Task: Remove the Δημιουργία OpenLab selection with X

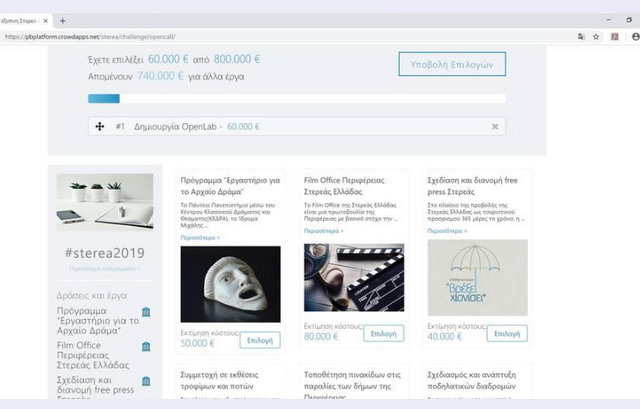Action: coord(495,127)
